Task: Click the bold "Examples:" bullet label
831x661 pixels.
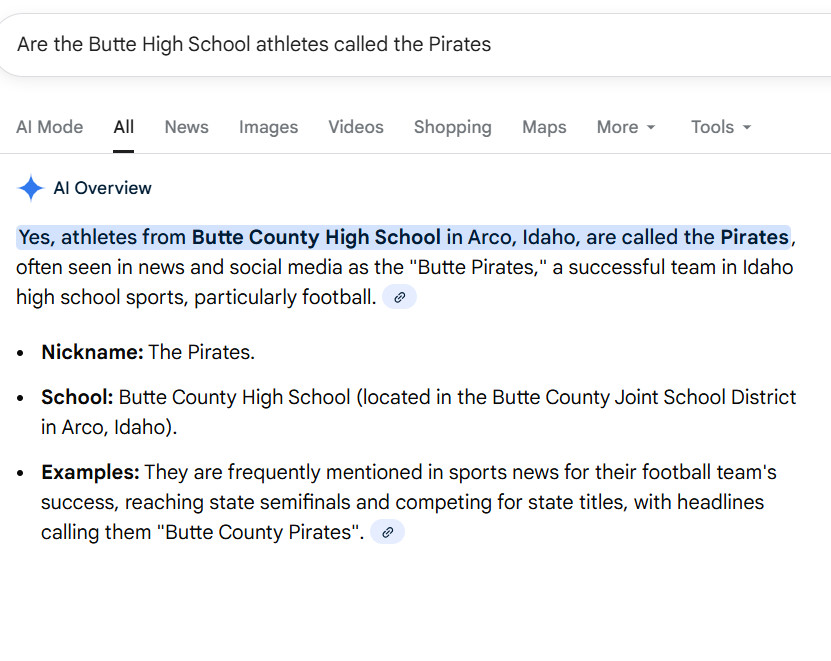Action: [x=90, y=472]
